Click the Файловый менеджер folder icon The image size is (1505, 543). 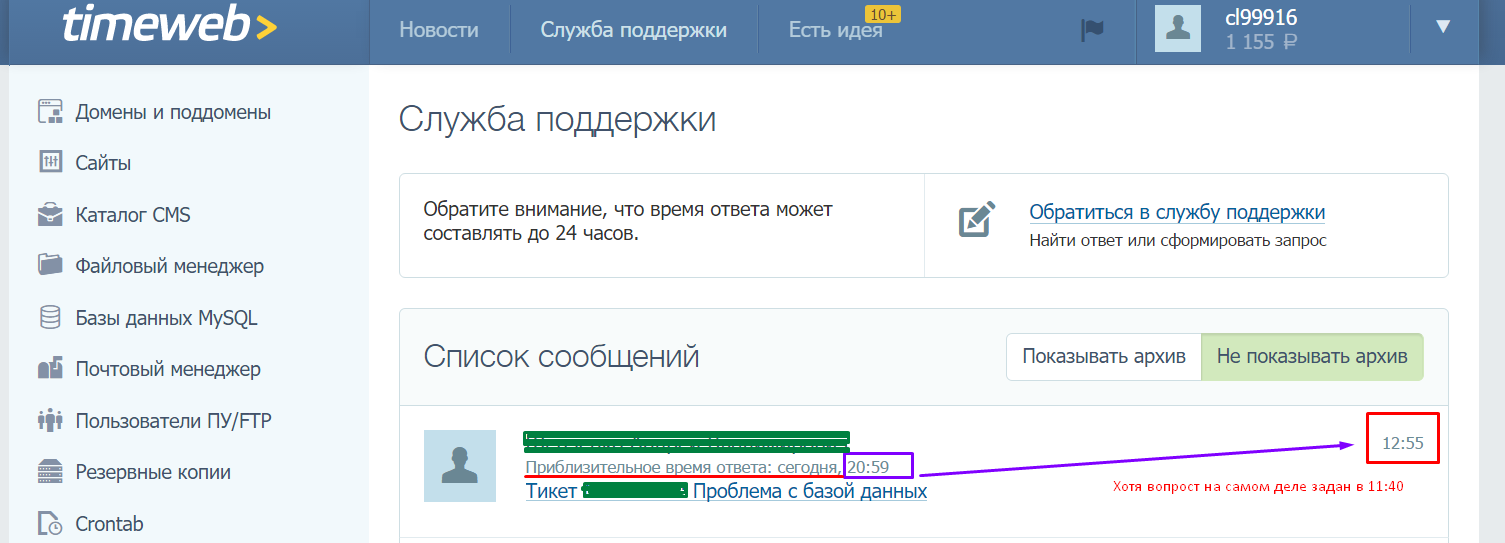click(50, 266)
